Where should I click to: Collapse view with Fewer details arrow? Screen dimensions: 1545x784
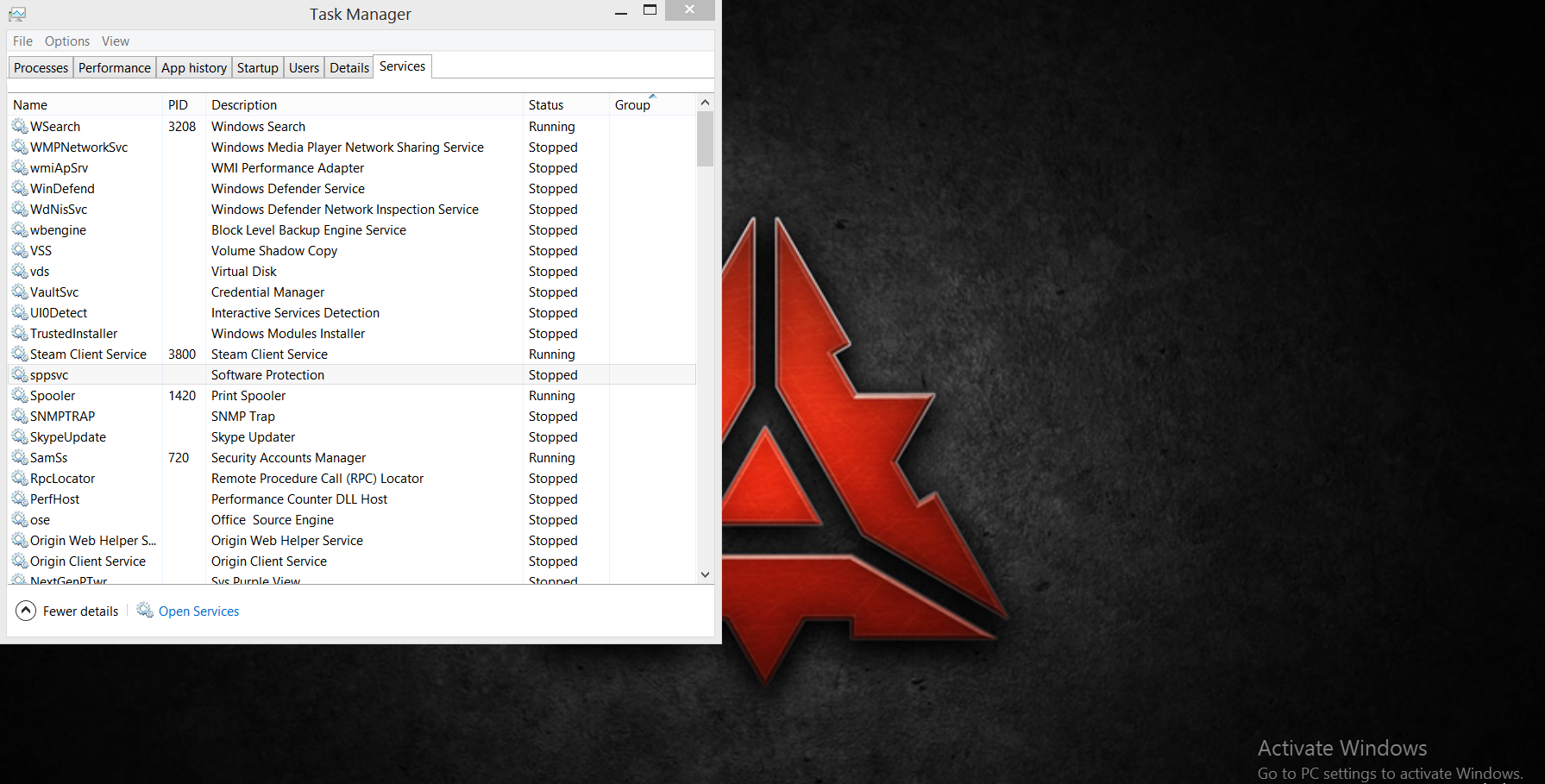click(x=27, y=611)
